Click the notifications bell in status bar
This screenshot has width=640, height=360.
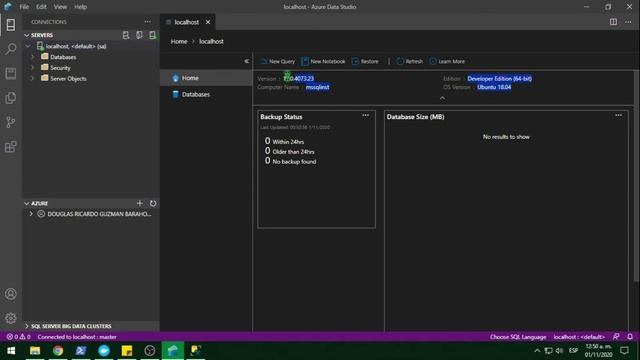click(x=630, y=337)
